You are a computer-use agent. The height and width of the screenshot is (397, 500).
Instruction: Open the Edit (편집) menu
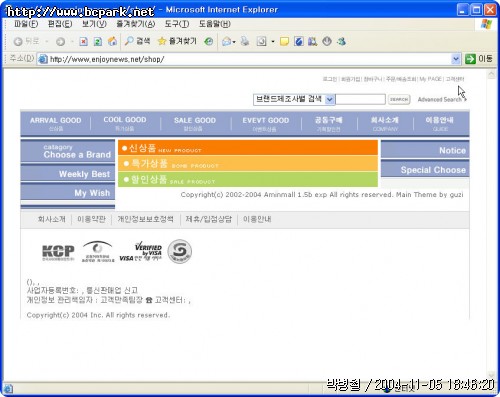60,24
